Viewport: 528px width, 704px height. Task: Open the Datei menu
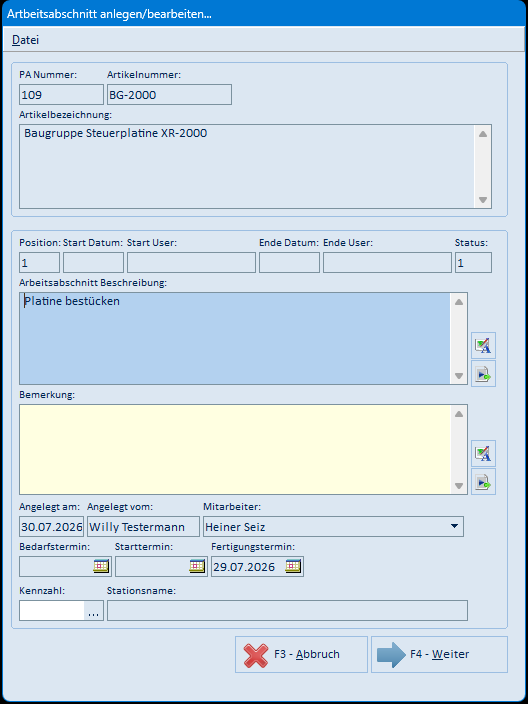26,40
